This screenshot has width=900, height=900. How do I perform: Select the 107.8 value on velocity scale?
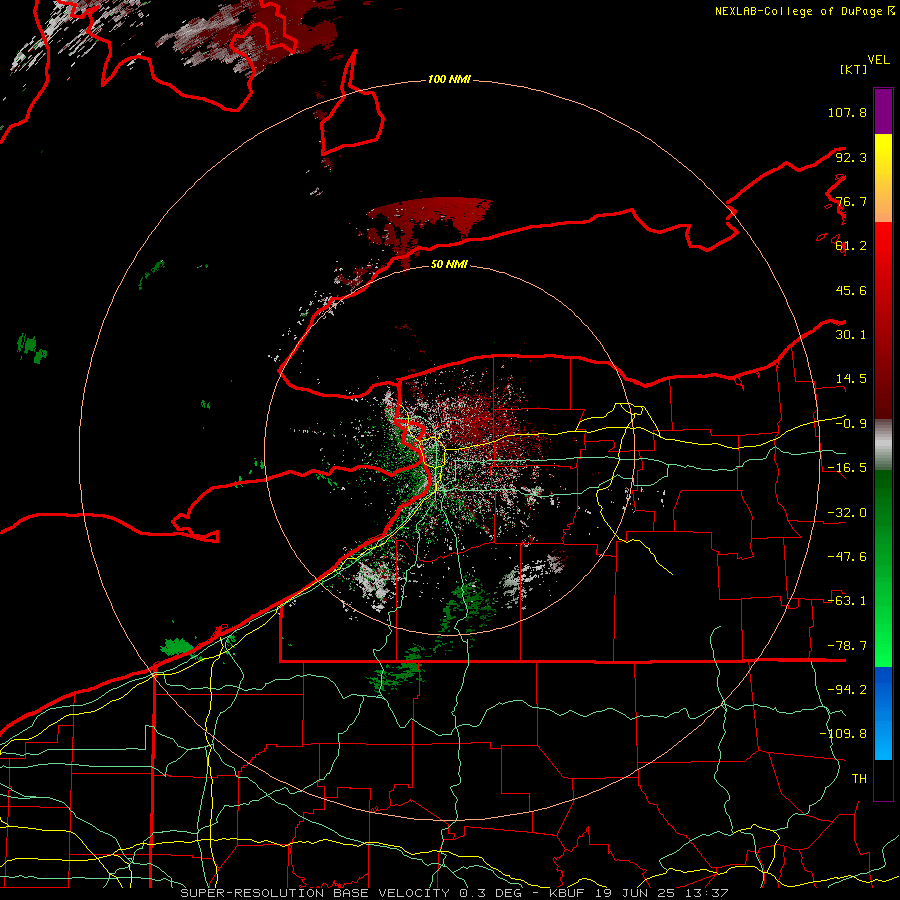tap(847, 112)
